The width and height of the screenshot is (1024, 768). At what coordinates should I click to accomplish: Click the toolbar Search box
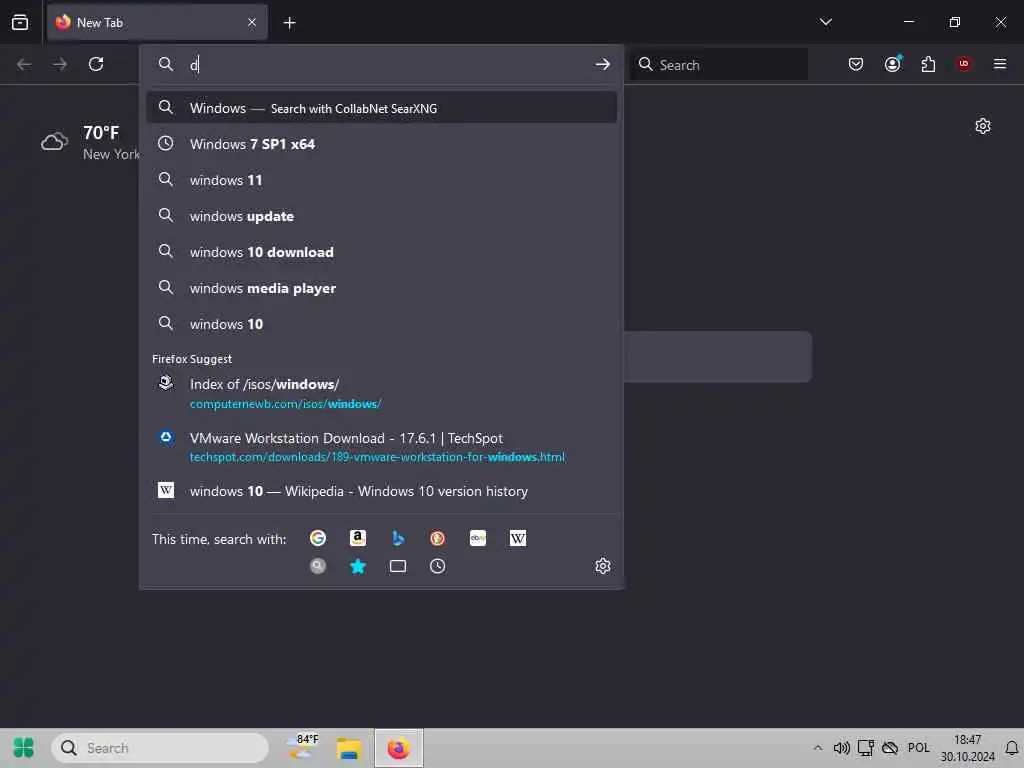tap(719, 64)
